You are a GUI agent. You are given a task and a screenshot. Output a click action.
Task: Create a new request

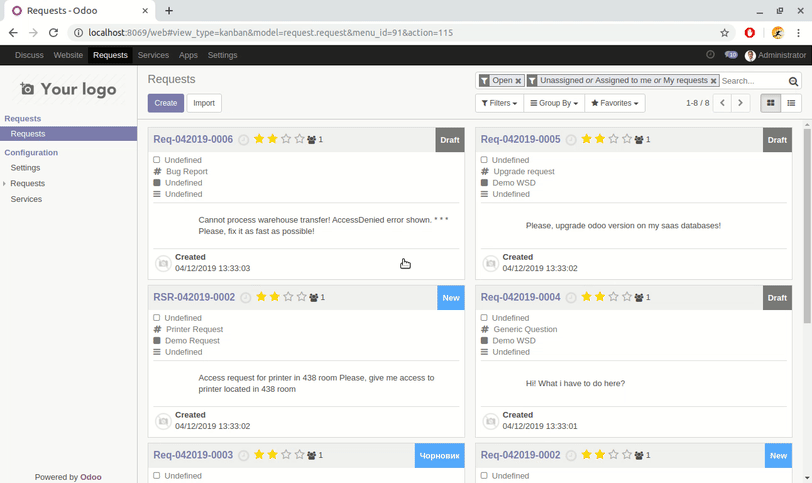[166, 103]
